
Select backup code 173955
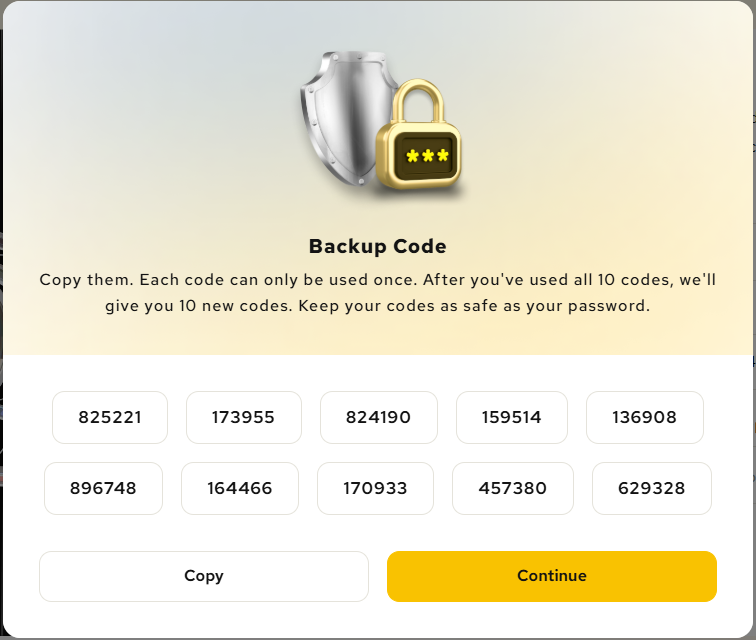tap(243, 417)
